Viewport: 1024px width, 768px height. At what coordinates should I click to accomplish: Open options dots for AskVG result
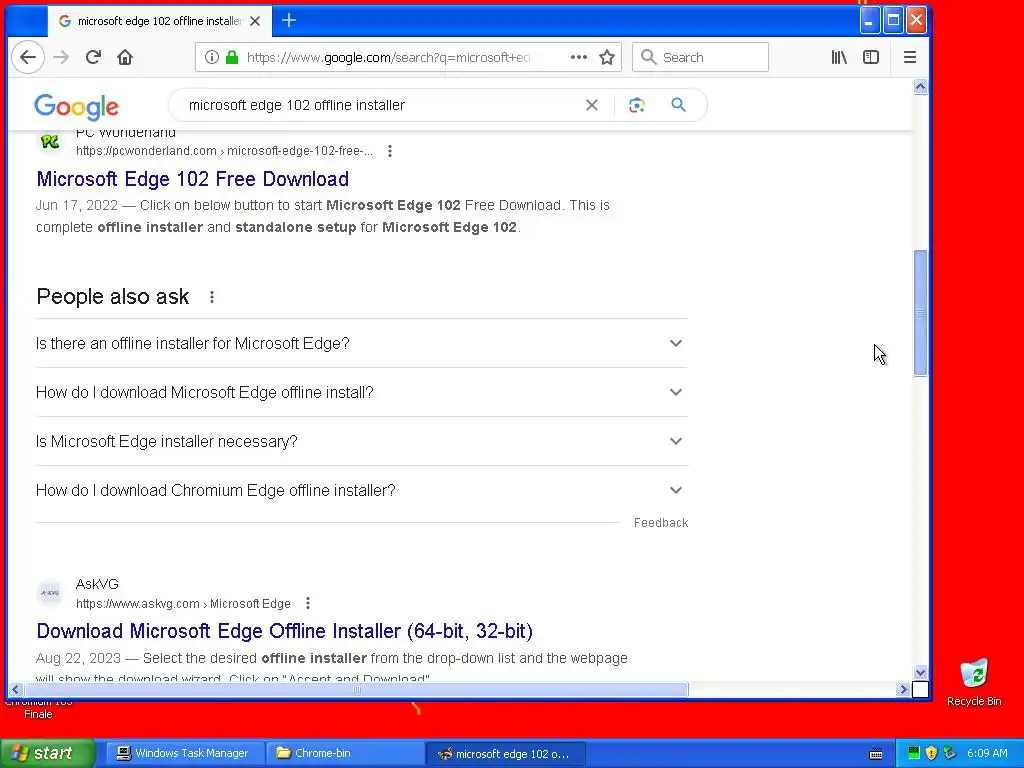tap(308, 603)
